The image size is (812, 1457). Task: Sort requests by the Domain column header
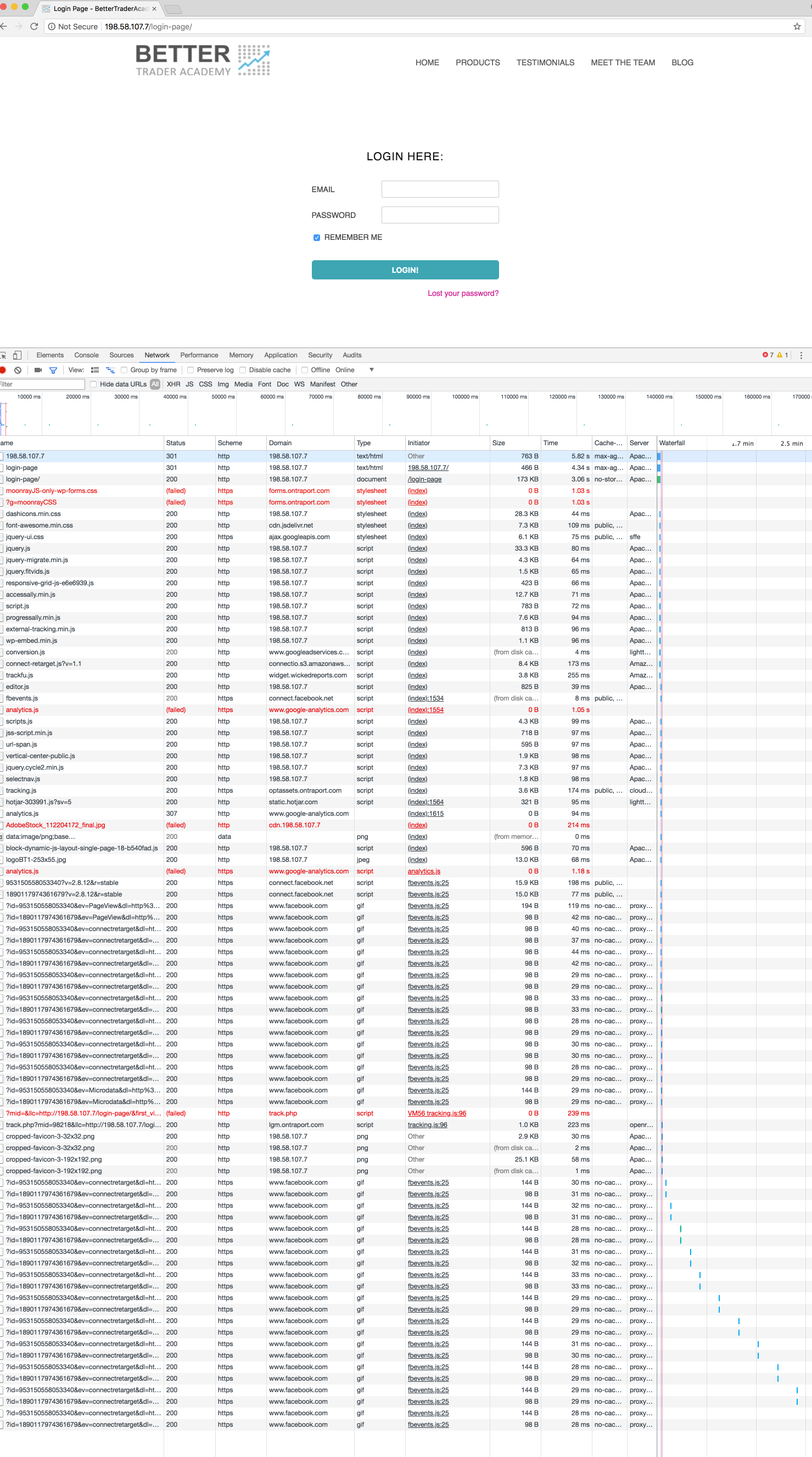point(310,443)
